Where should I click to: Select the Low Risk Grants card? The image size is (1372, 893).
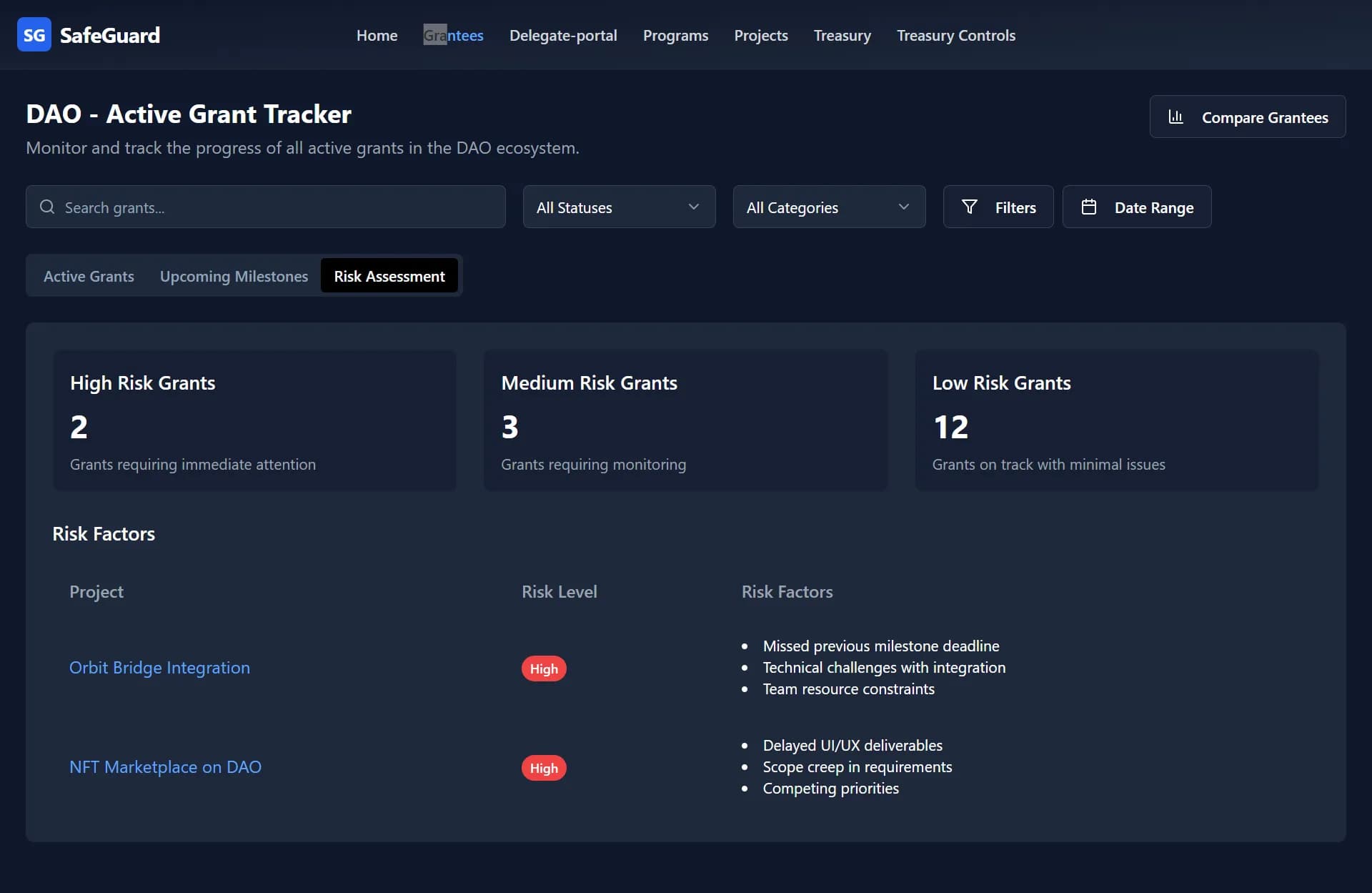(x=1117, y=420)
